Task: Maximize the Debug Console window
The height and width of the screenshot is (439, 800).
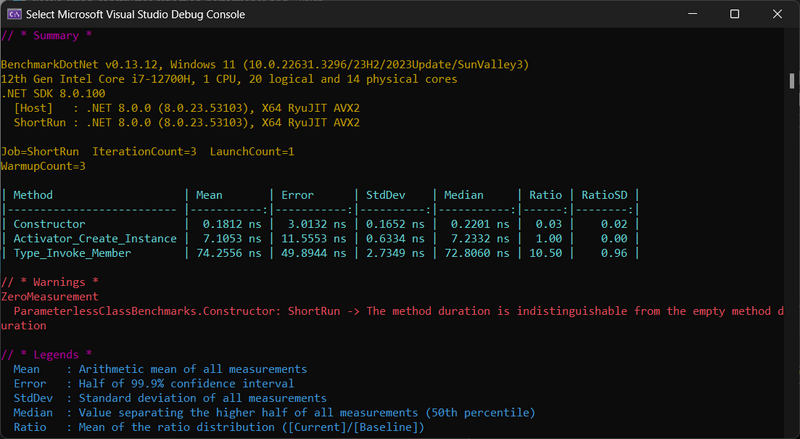Action: click(735, 14)
